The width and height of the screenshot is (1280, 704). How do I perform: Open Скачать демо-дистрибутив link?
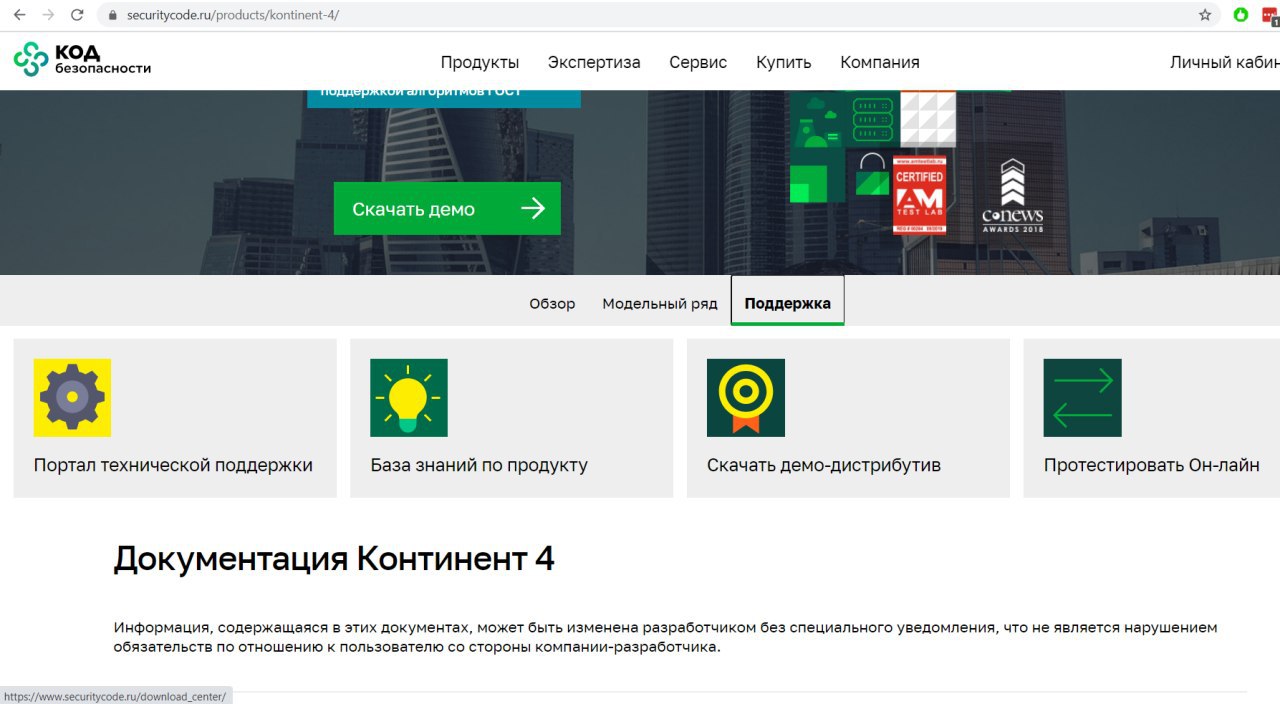824,465
